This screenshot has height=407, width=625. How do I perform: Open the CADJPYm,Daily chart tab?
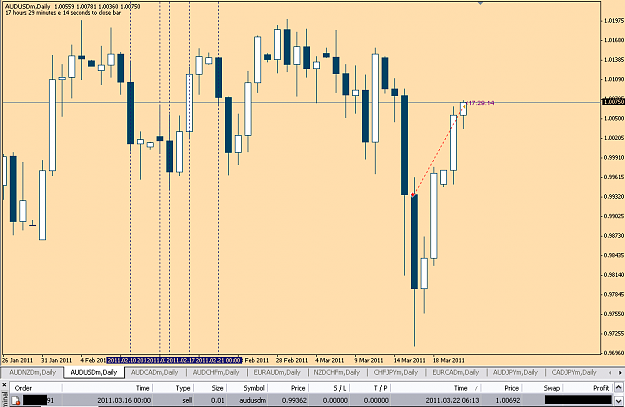(574, 372)
